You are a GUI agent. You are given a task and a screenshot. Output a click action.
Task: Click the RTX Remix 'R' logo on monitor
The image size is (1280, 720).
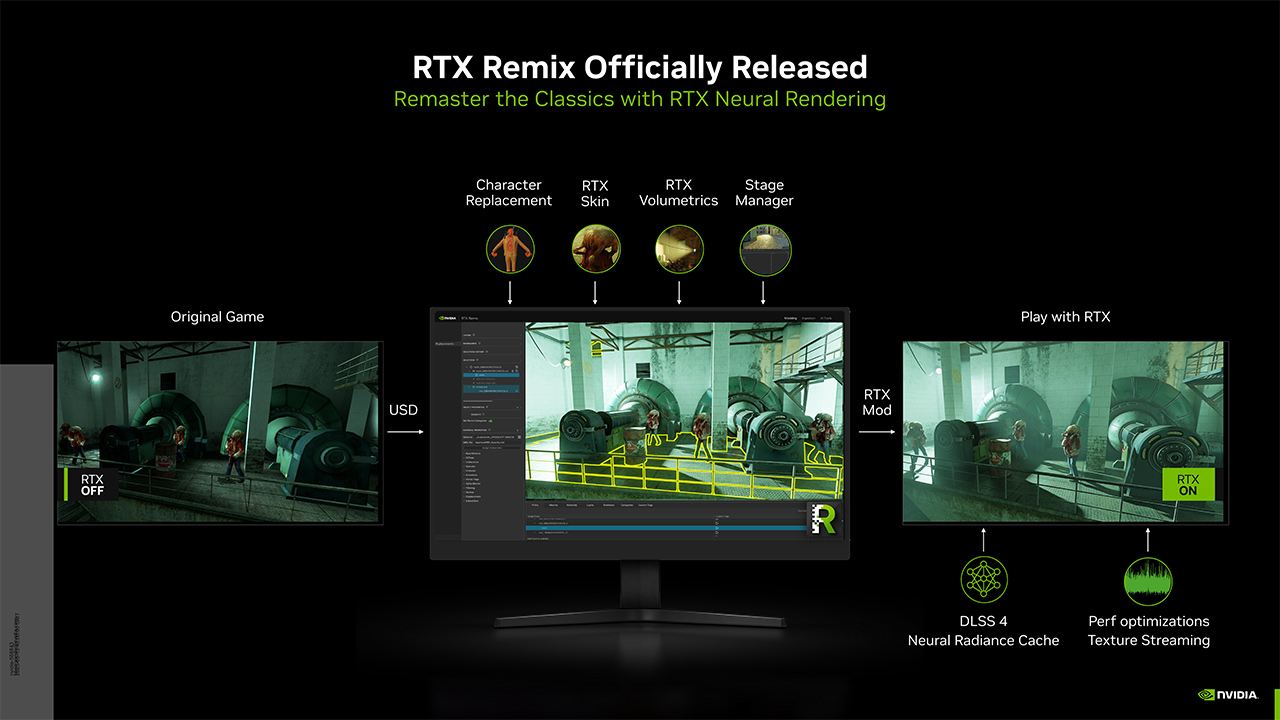825,520
